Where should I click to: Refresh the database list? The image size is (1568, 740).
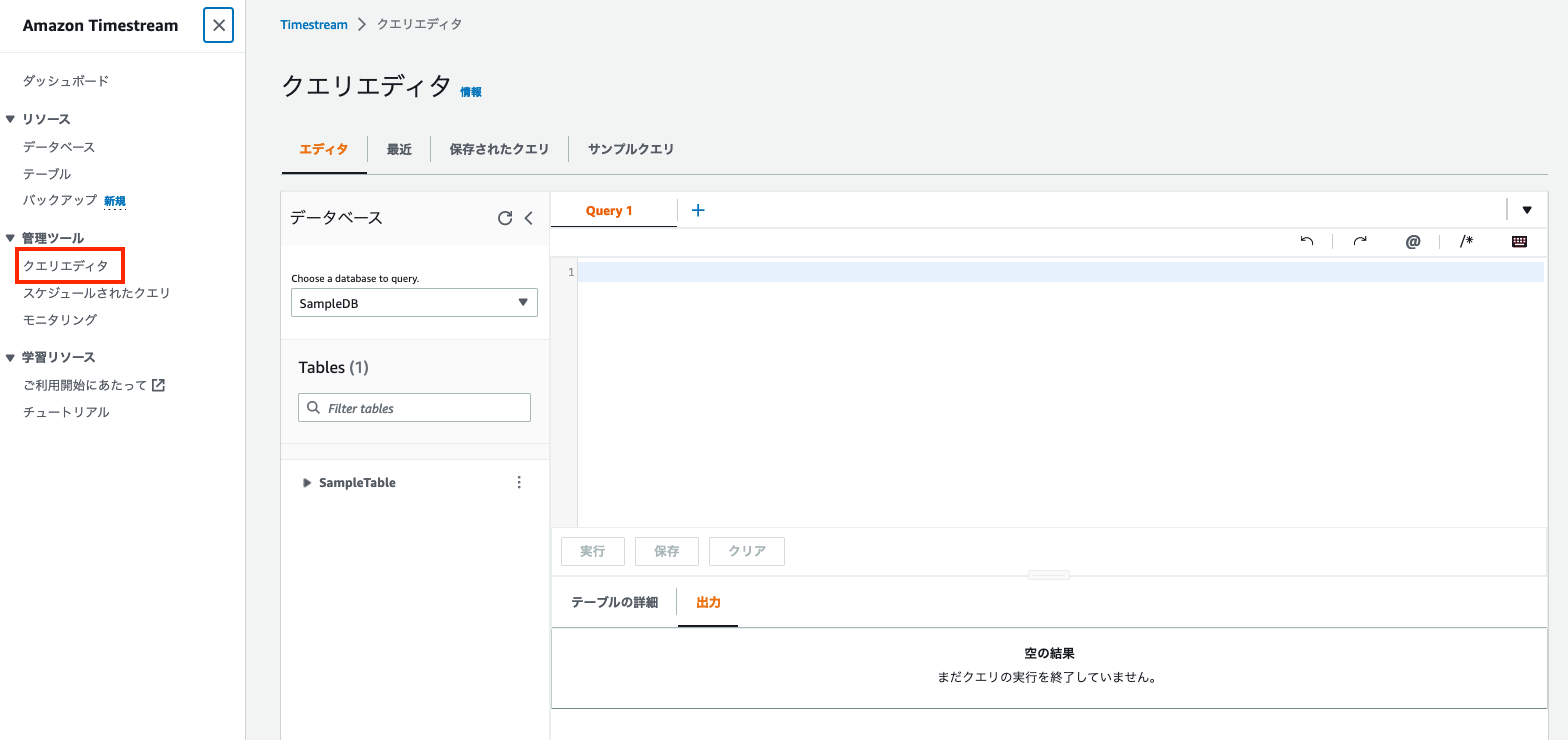tap(505, 218)
